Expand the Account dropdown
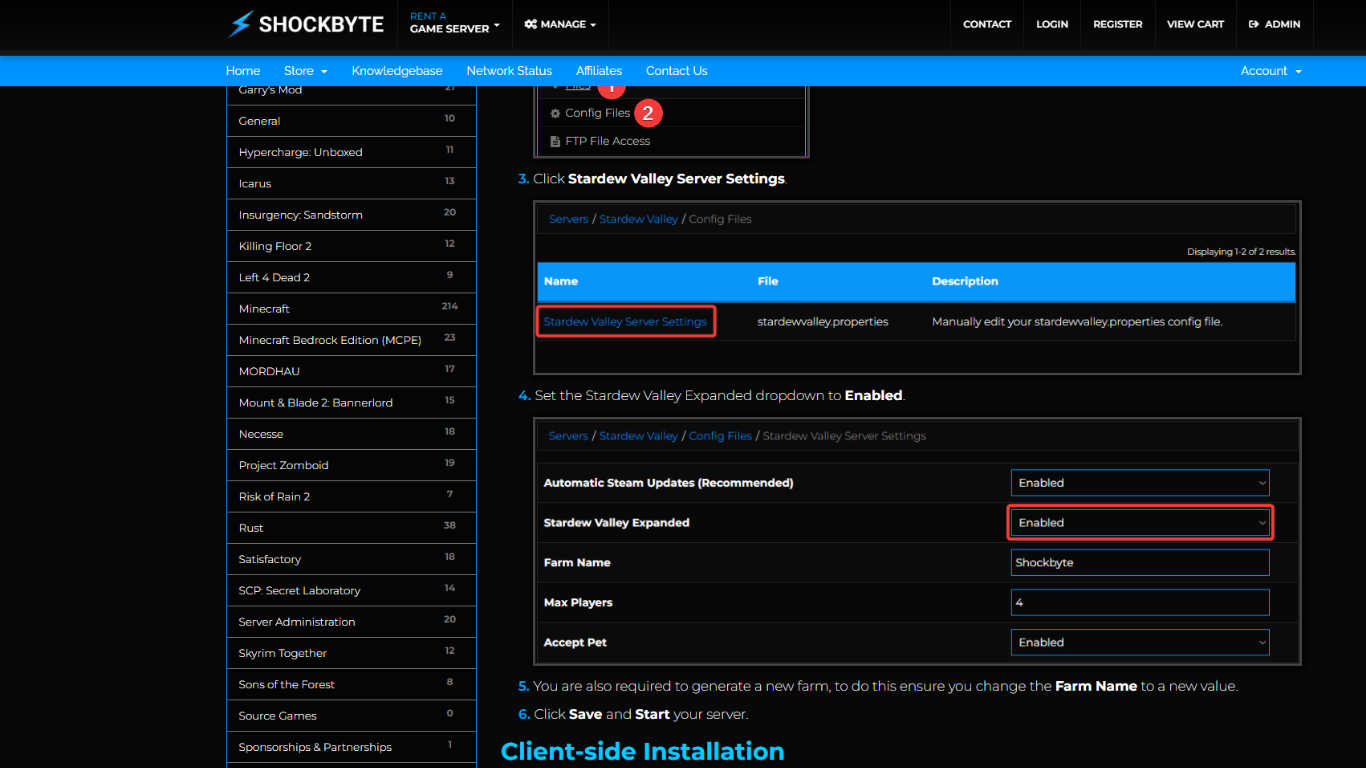This screenshot has height=768, width=1366. [x=1271, y=71]
